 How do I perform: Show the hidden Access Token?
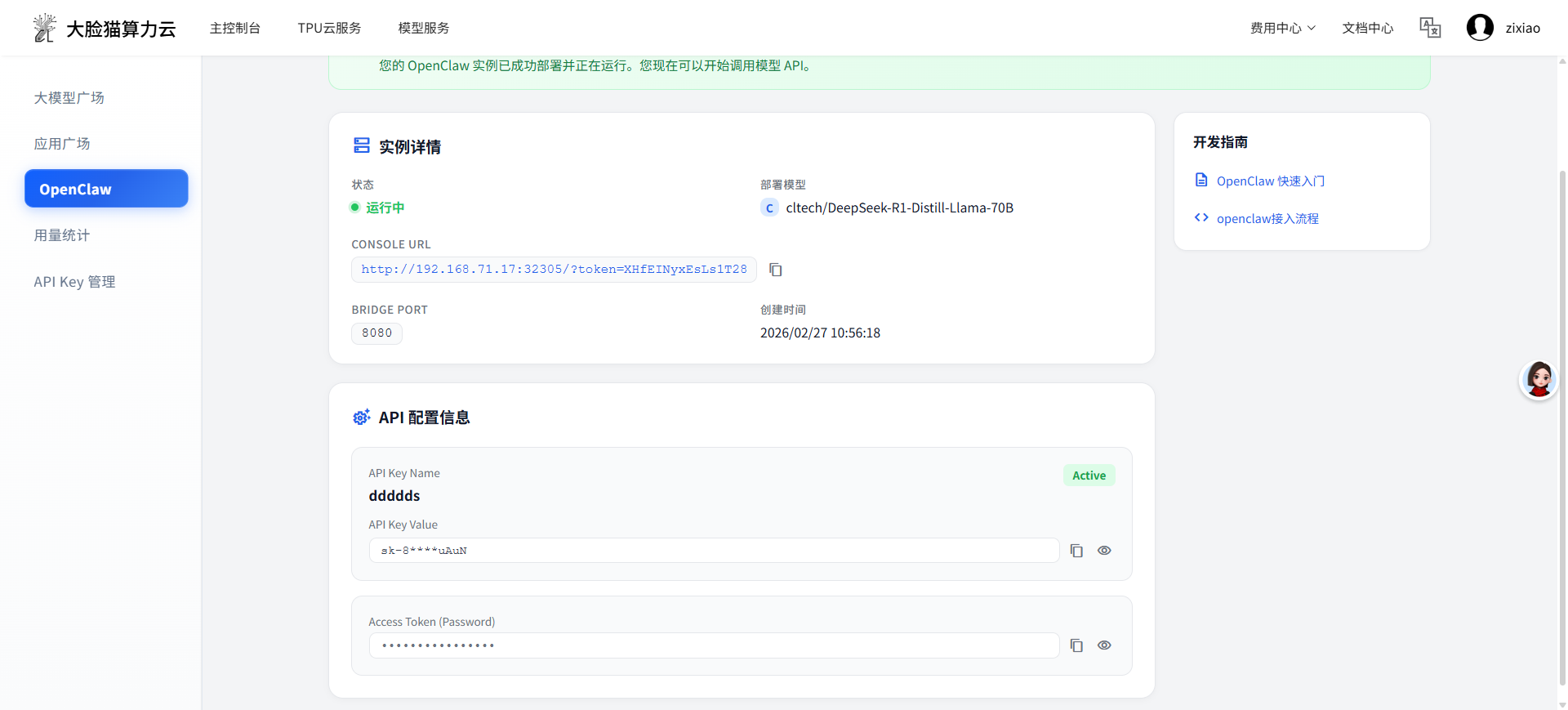click(x=1104, y=645)
